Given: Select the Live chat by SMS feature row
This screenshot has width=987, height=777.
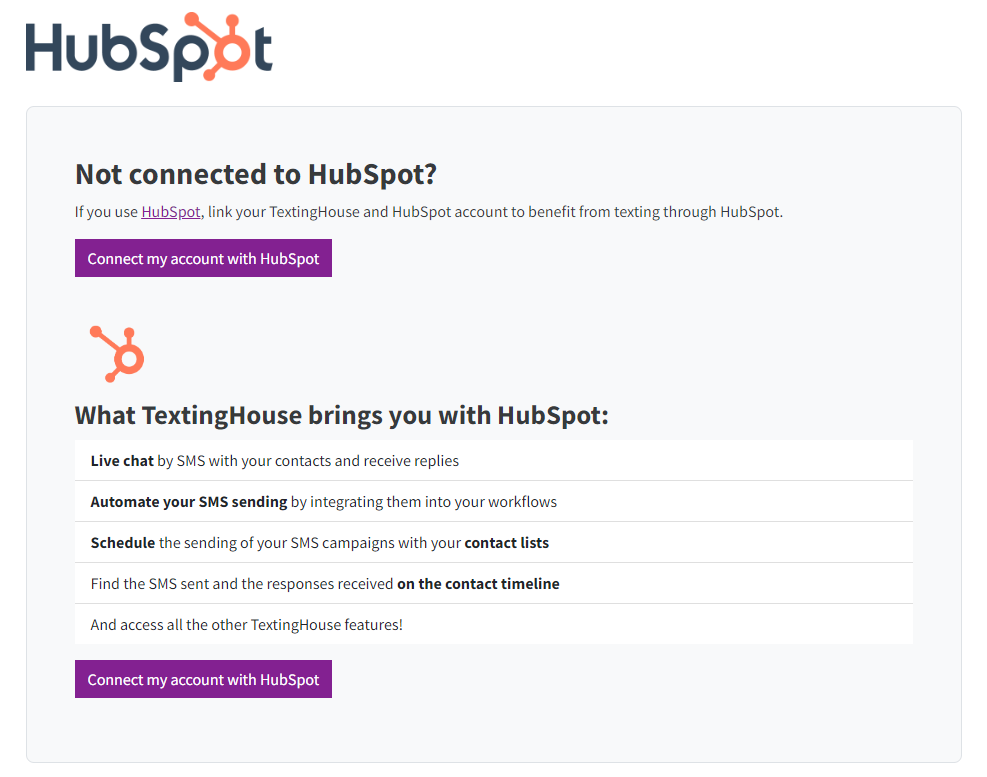Looking at the screenshot, I should (494, 461).
